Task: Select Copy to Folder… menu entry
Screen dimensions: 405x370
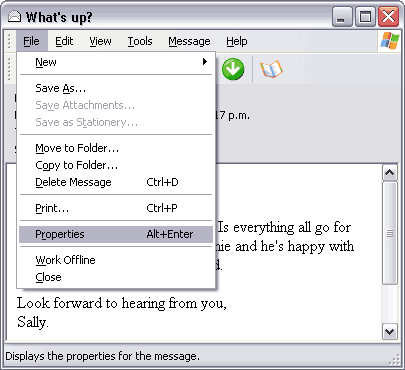Action: [116, 165]
